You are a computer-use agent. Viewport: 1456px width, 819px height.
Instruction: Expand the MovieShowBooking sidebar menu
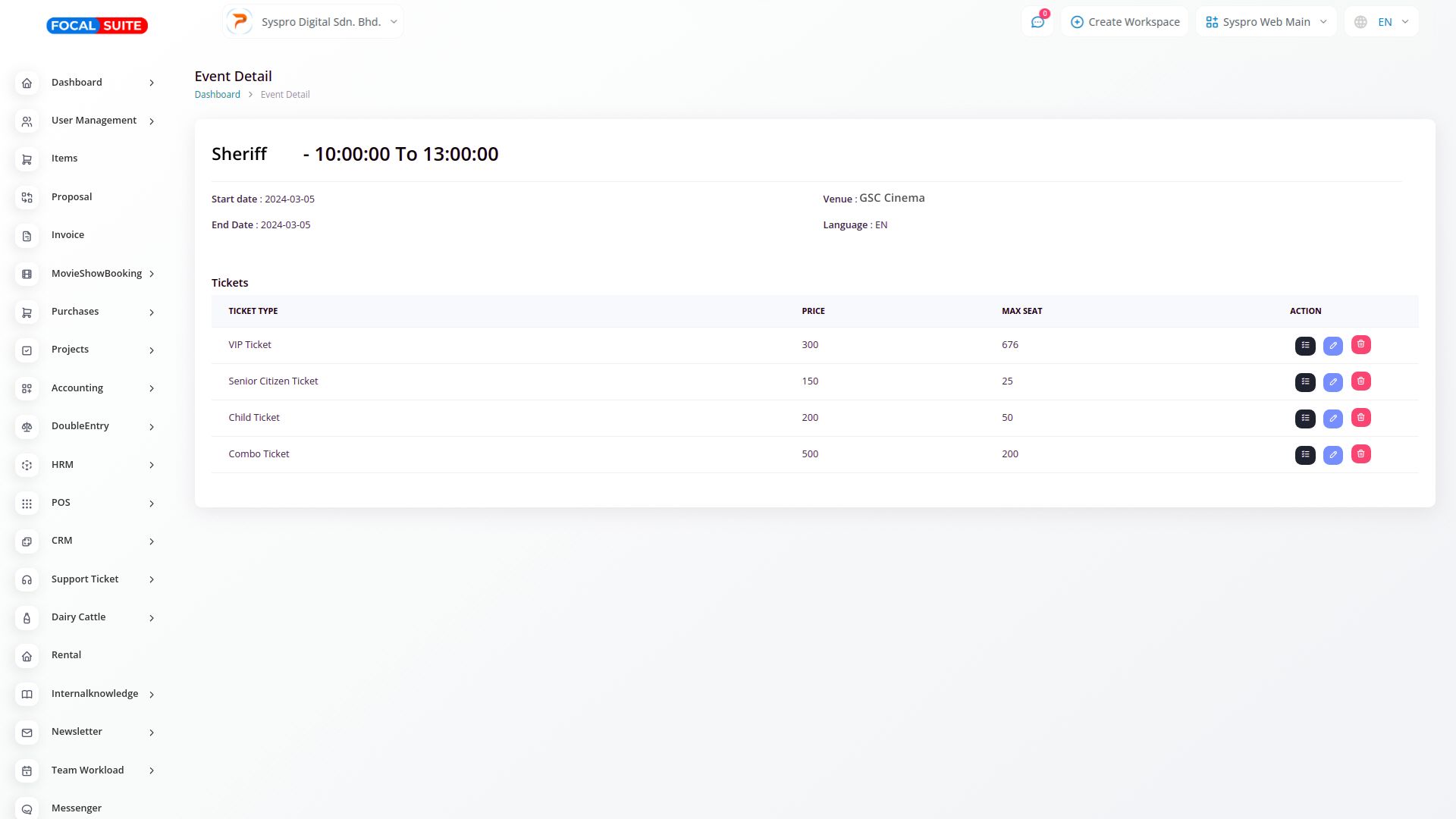tap(96, 274)
